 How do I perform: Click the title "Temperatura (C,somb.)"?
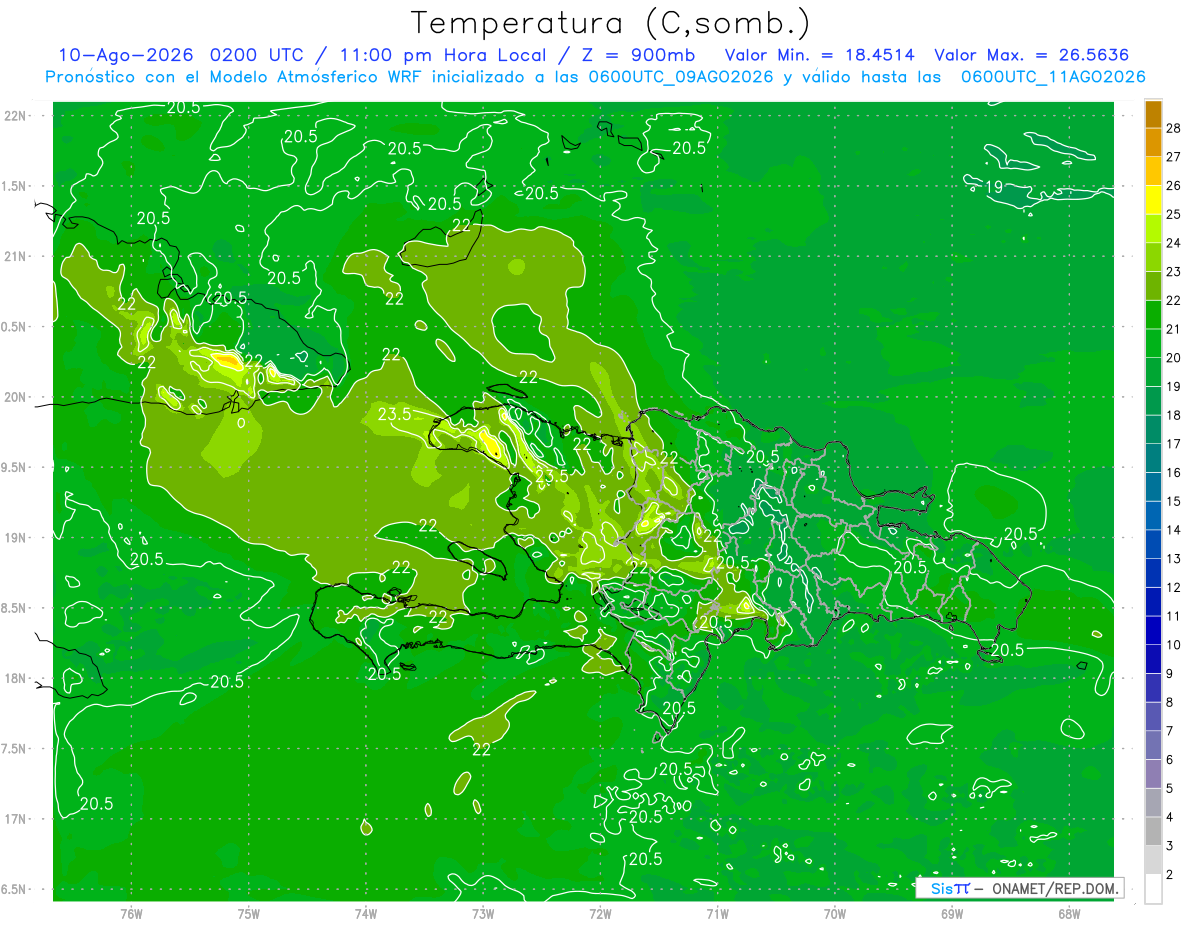point(610,24)
